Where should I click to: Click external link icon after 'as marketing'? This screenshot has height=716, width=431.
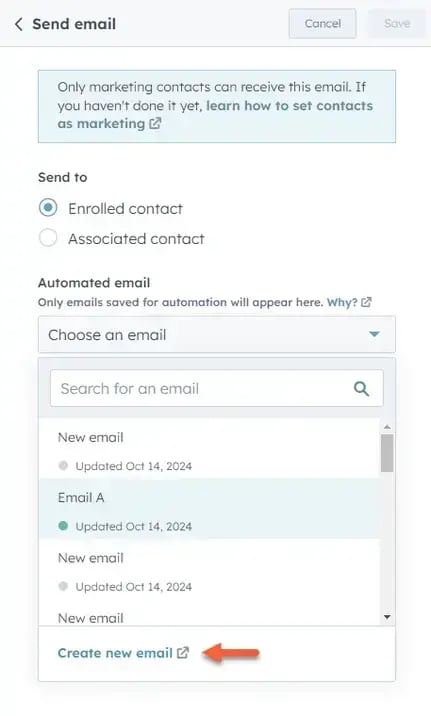tap(155, 124)
